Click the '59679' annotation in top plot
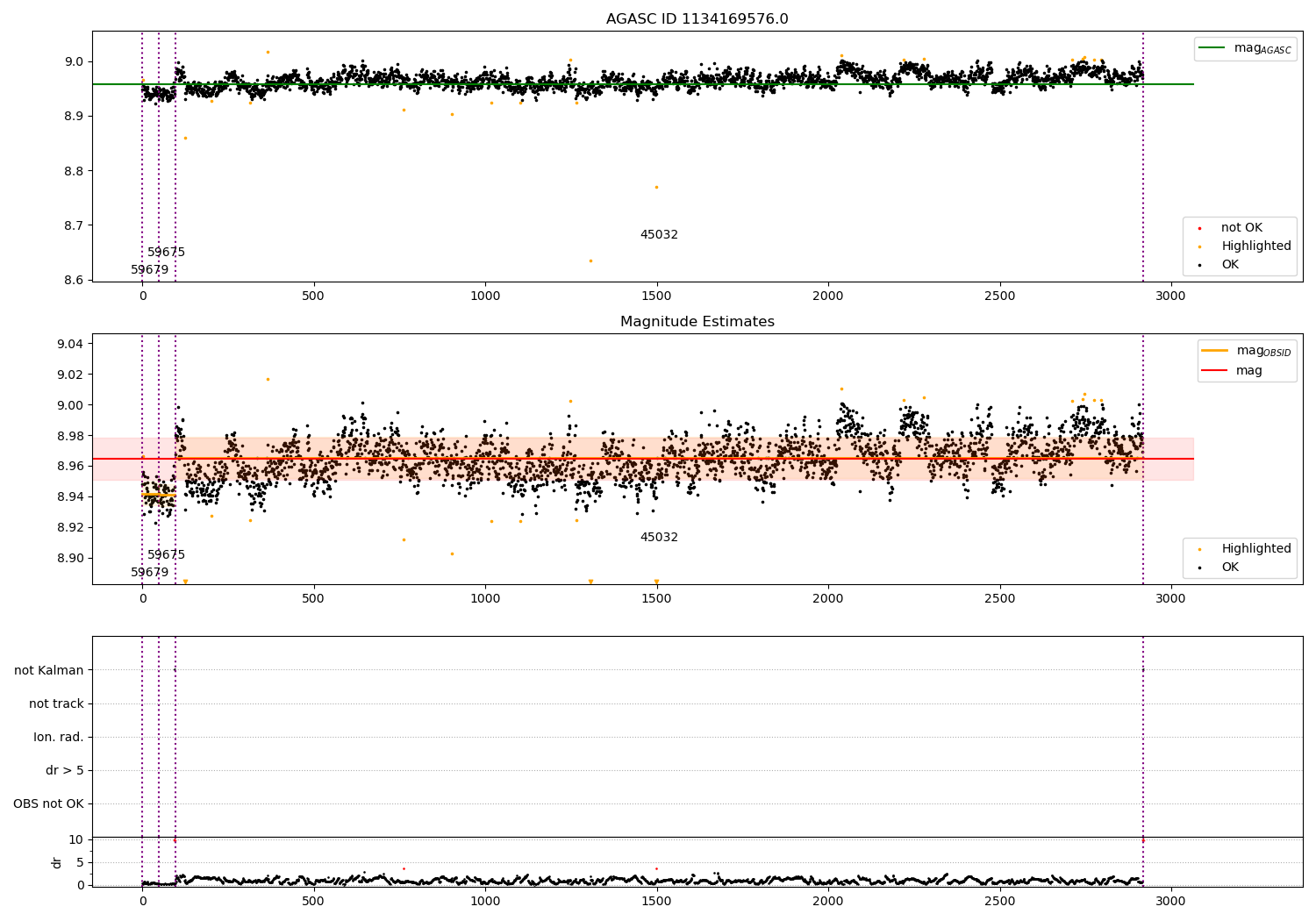 click(149, 270)
